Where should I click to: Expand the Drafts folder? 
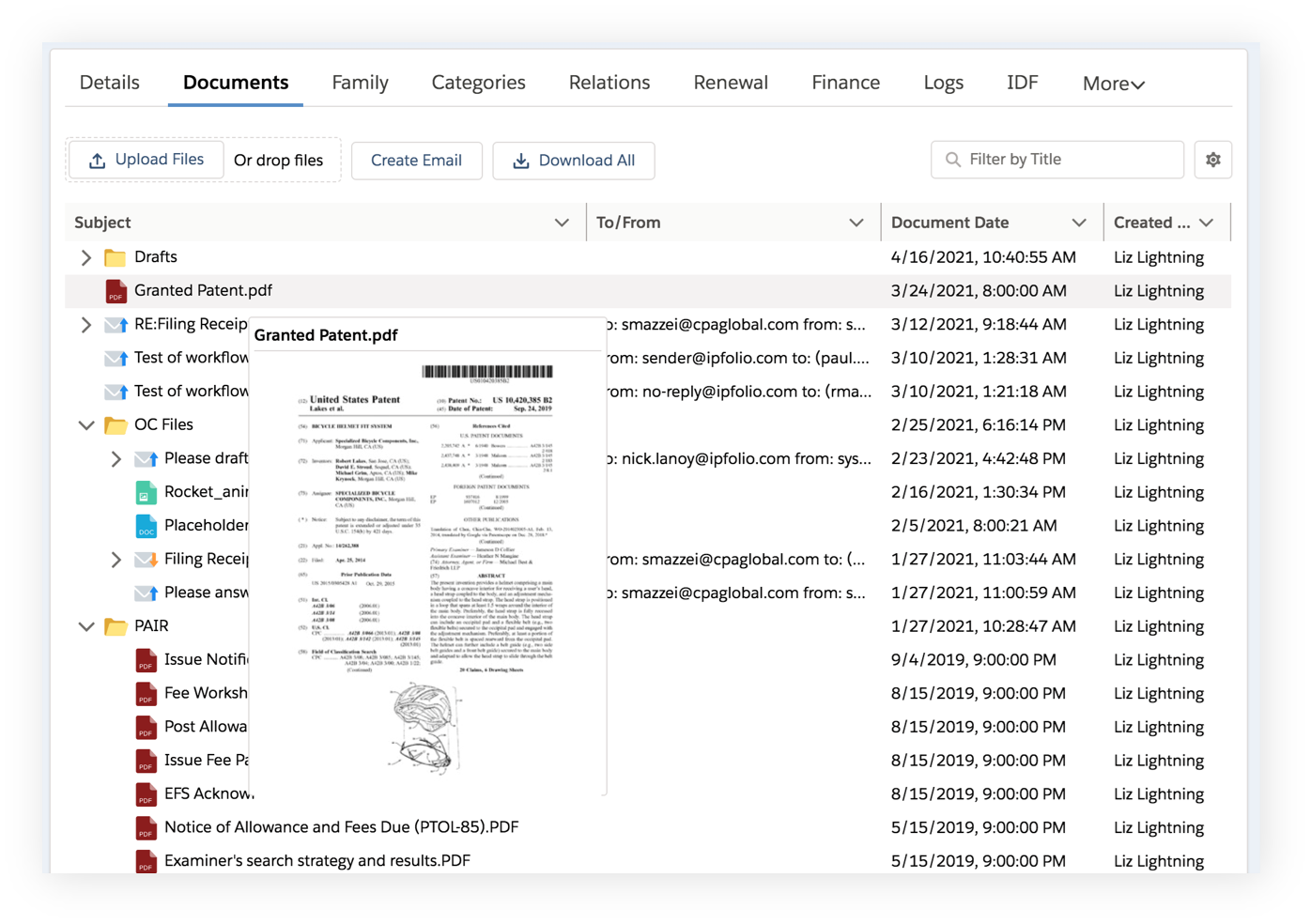86,257
